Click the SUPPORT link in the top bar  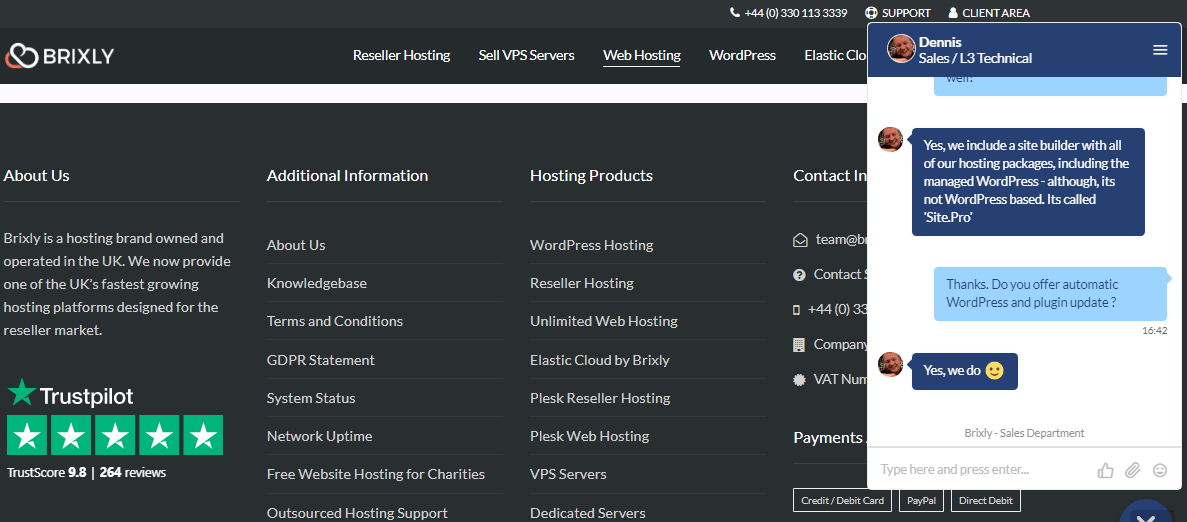[906, 13]
